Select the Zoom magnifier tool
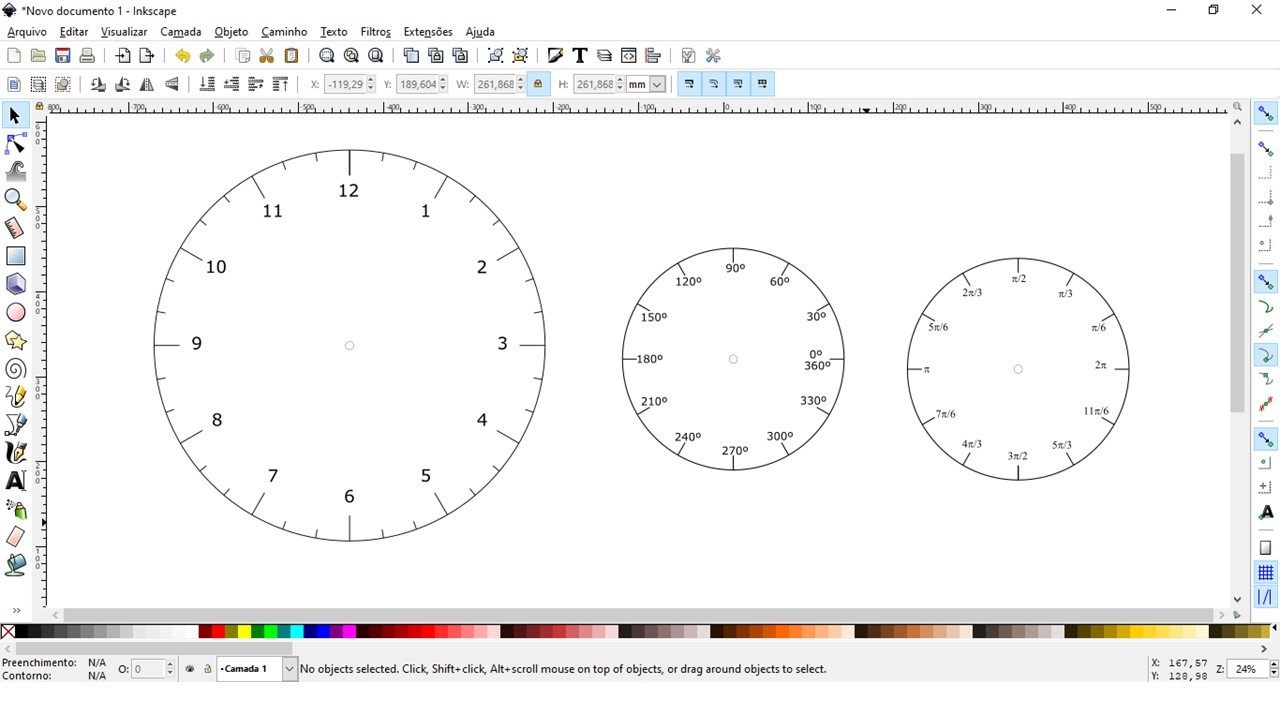 15,200
